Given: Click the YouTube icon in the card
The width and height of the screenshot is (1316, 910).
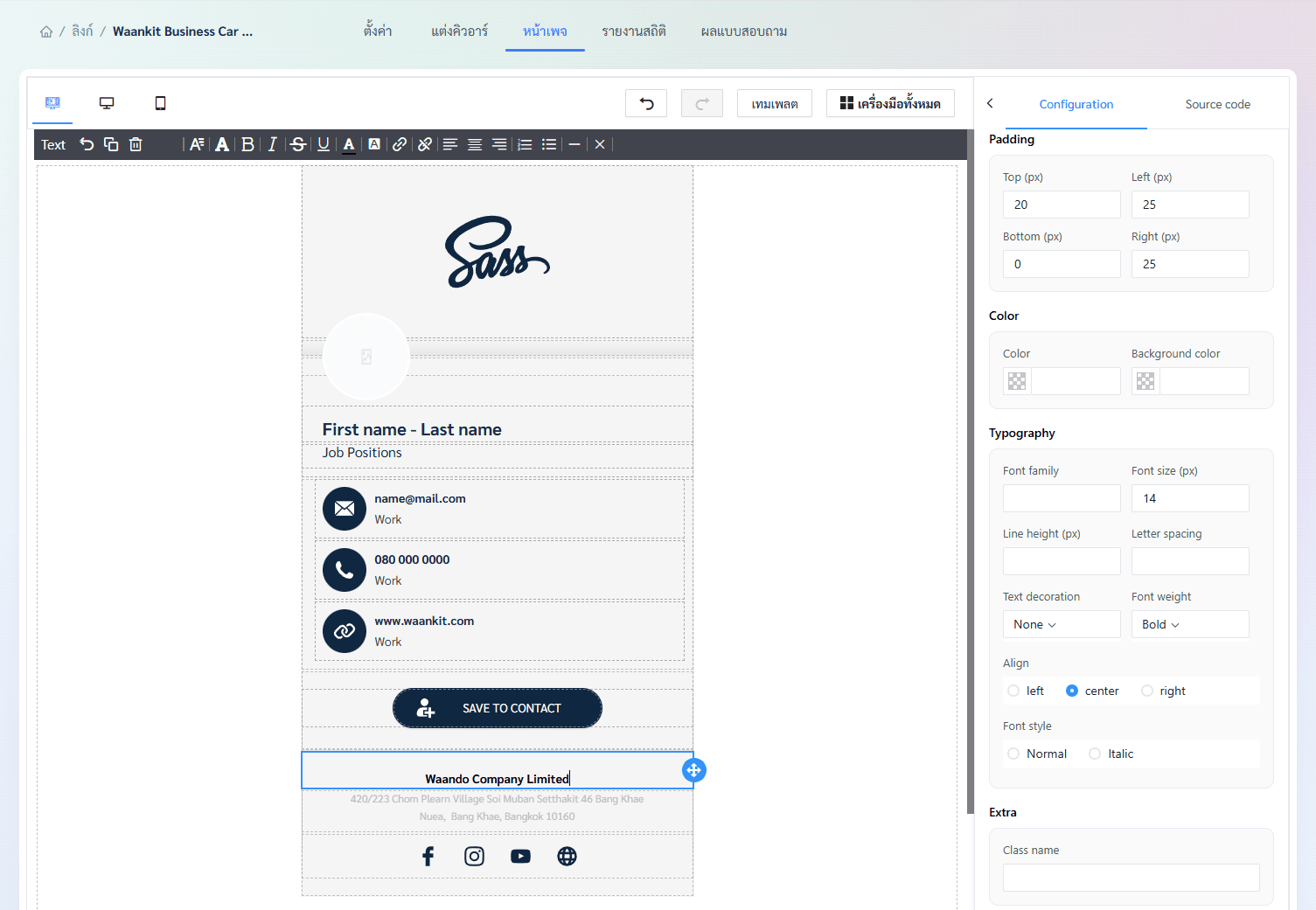Looking at the screenshot, I should coord(520,856).
